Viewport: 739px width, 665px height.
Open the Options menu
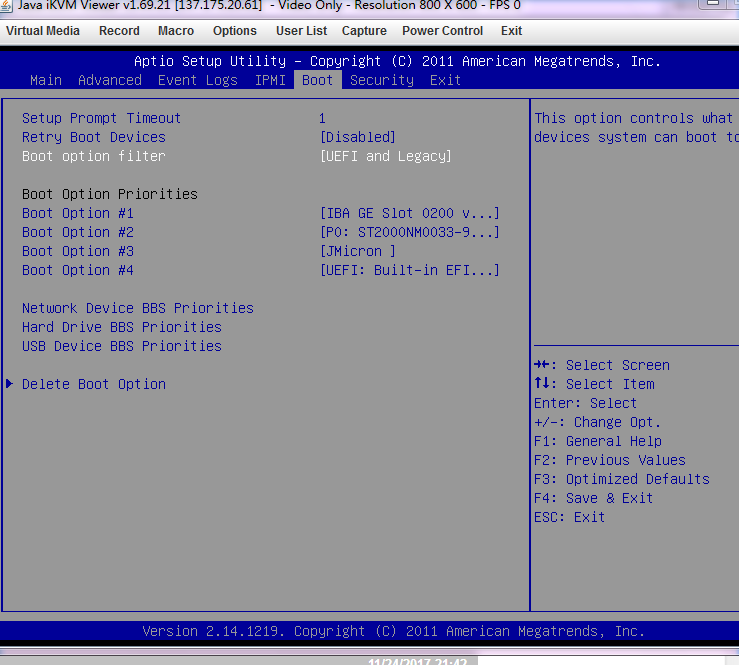pyautogui.click(x=235, y=31)
